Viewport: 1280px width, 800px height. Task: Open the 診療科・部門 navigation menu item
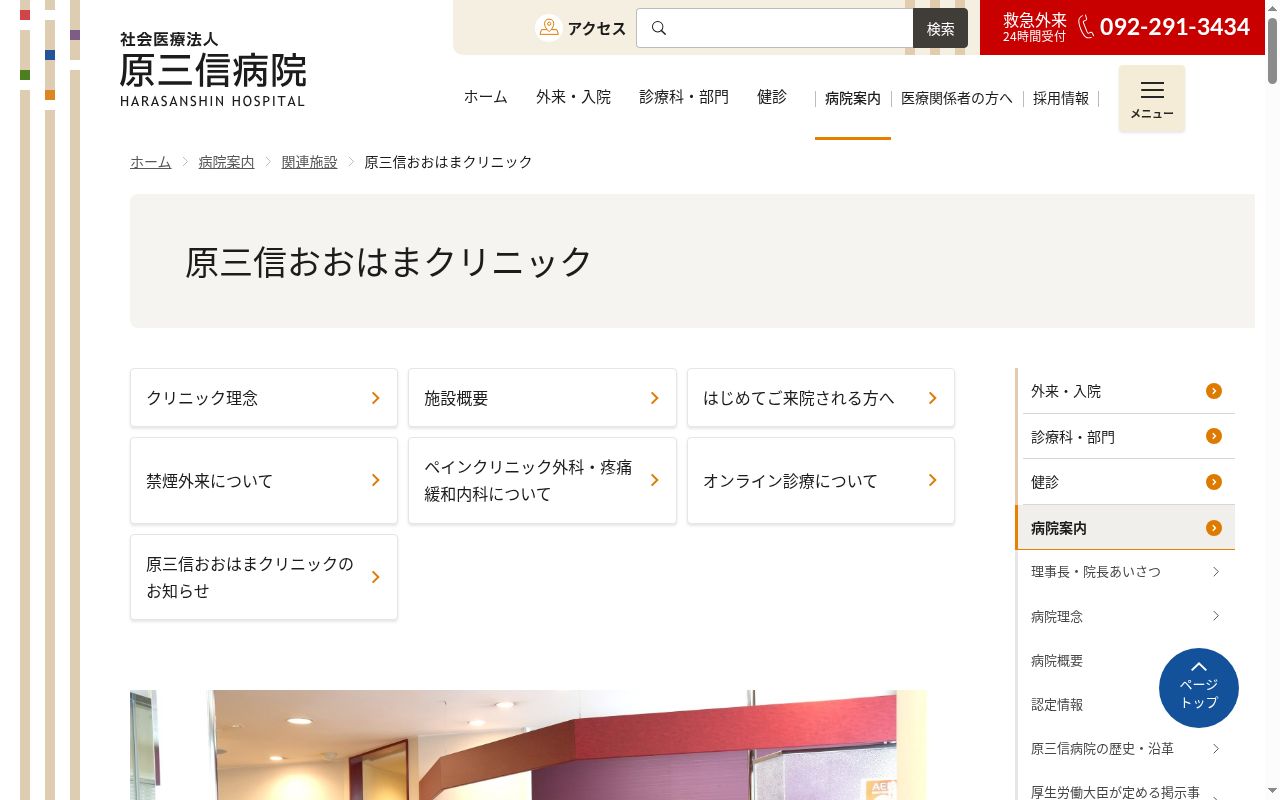684,97
